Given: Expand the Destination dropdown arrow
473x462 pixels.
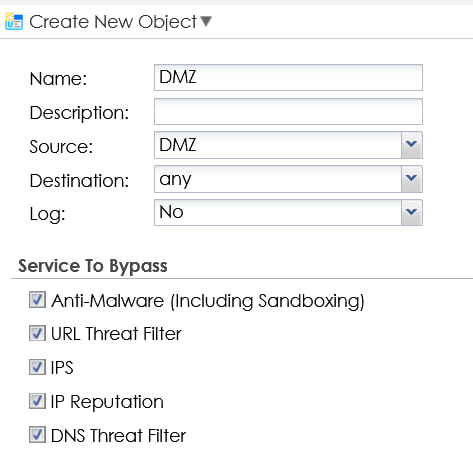Looking at the screenshot, I should 412,179.
